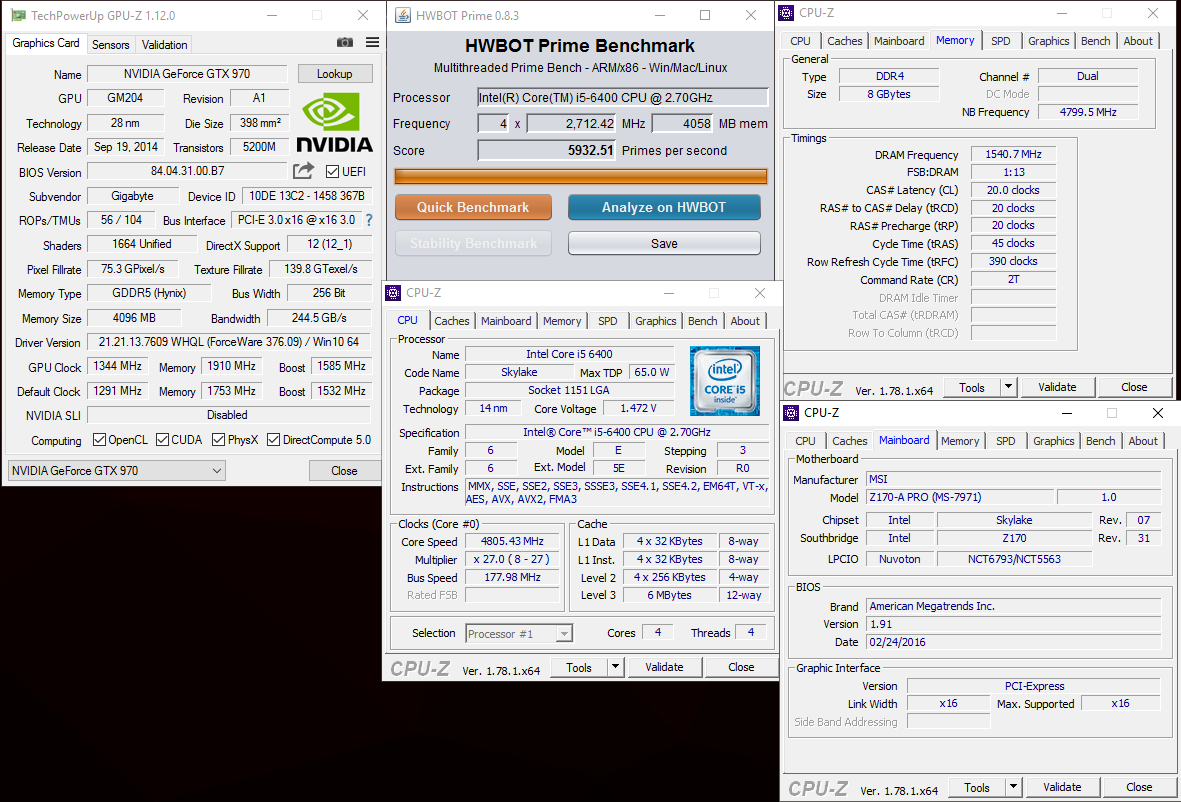The image size is (1181, 802).
Task: Click the Core Speed value 4805.43 MHz
Action: [x=512, y=541]
